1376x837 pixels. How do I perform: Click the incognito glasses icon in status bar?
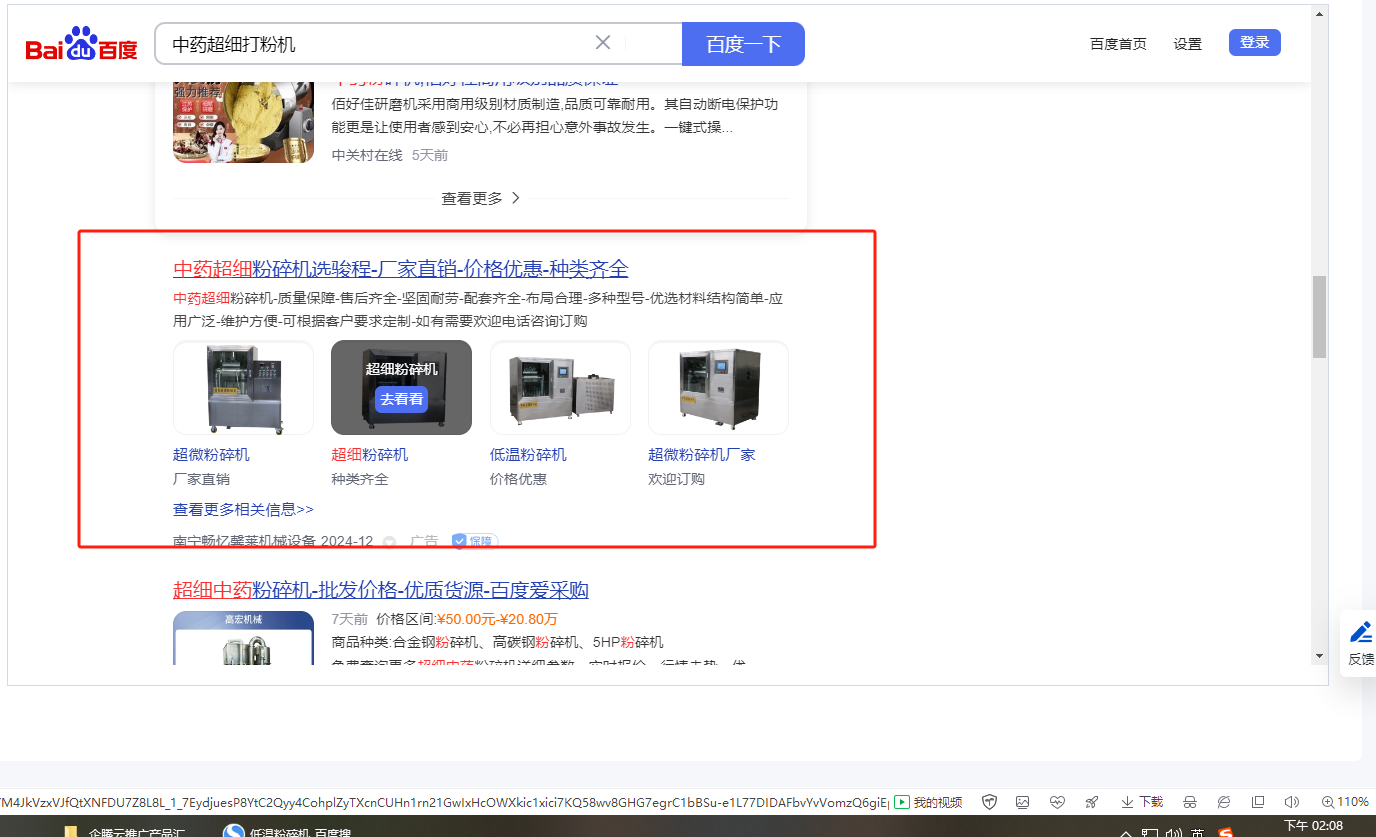pos(1190,802)
